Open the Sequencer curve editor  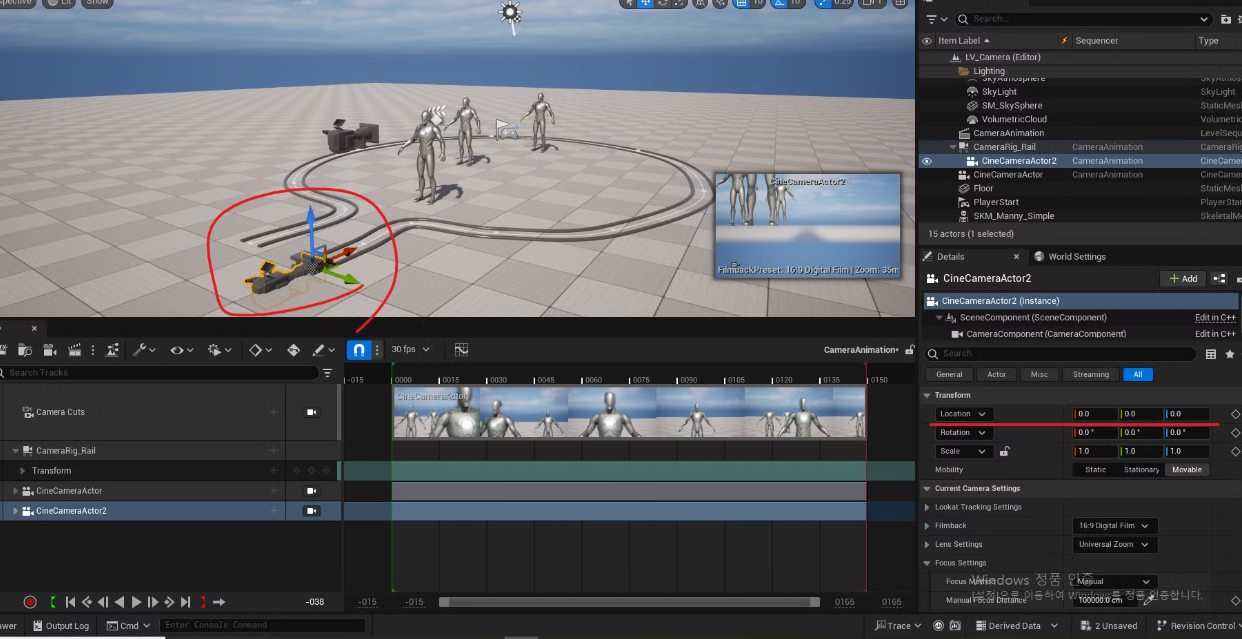pyautogui.click(x=461, y=350)
